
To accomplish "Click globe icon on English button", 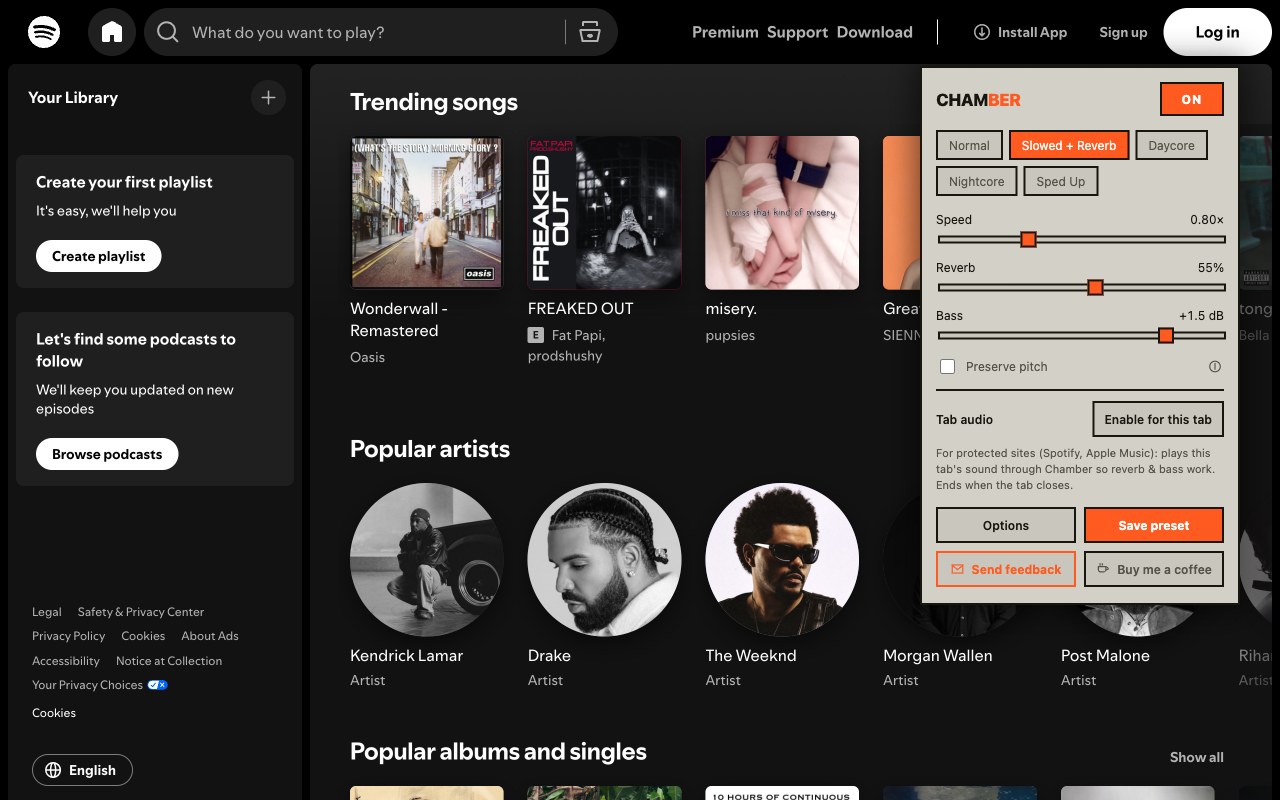I will 53,770.
